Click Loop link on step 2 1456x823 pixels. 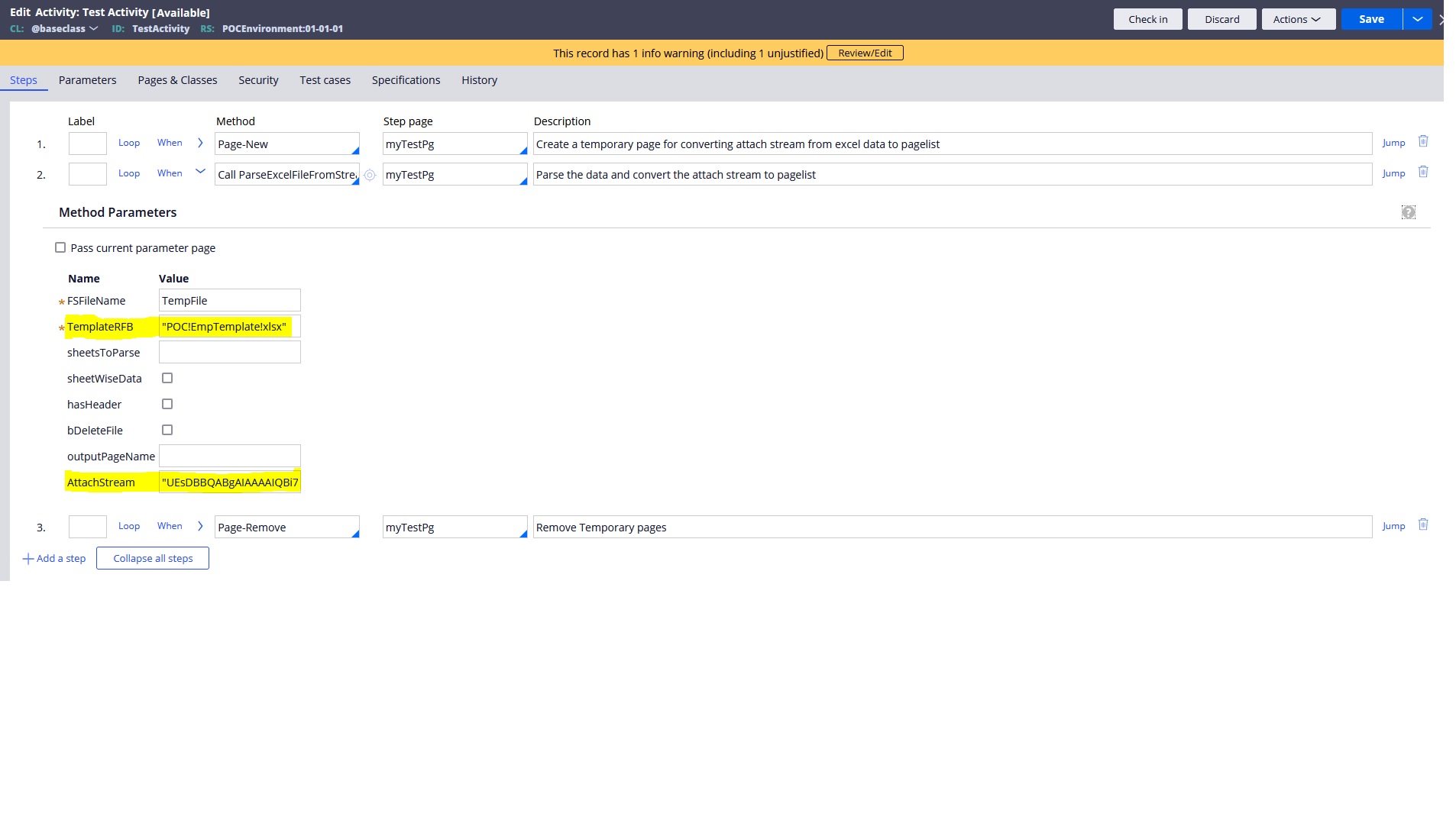click(x=129, y=173)
